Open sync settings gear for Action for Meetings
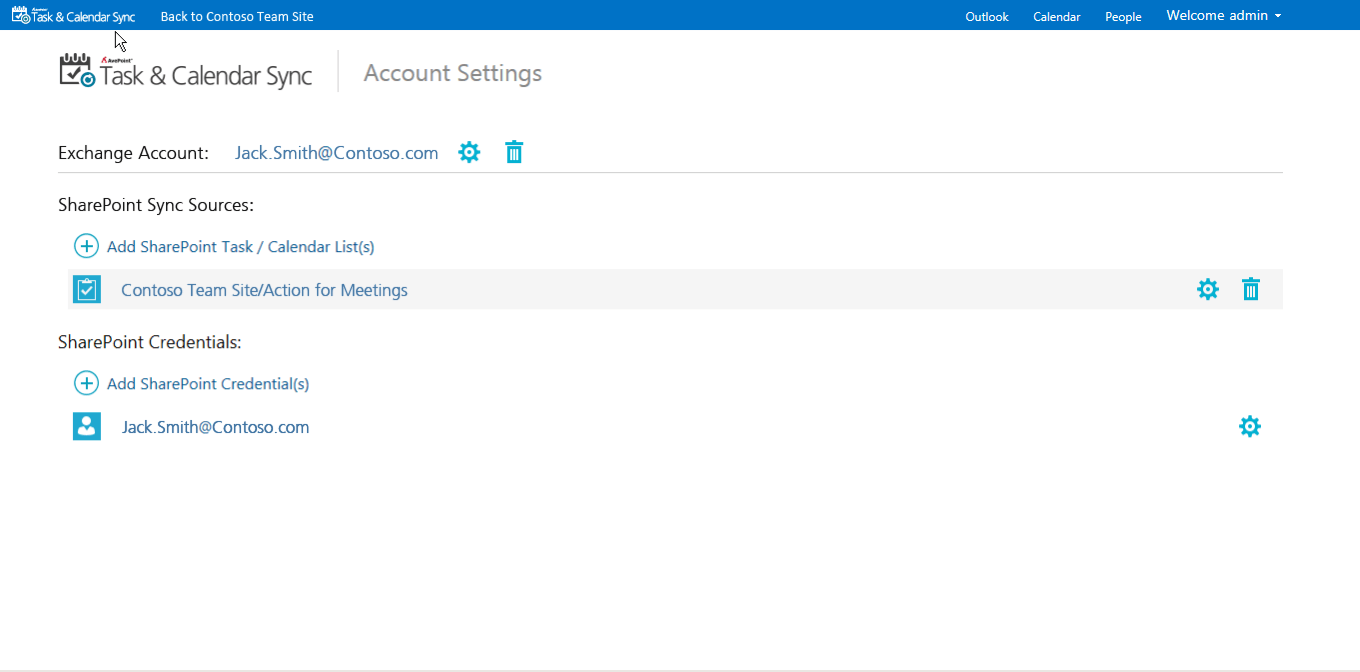This screenshot has height=672, width=1360. [x=1208, y=289]
